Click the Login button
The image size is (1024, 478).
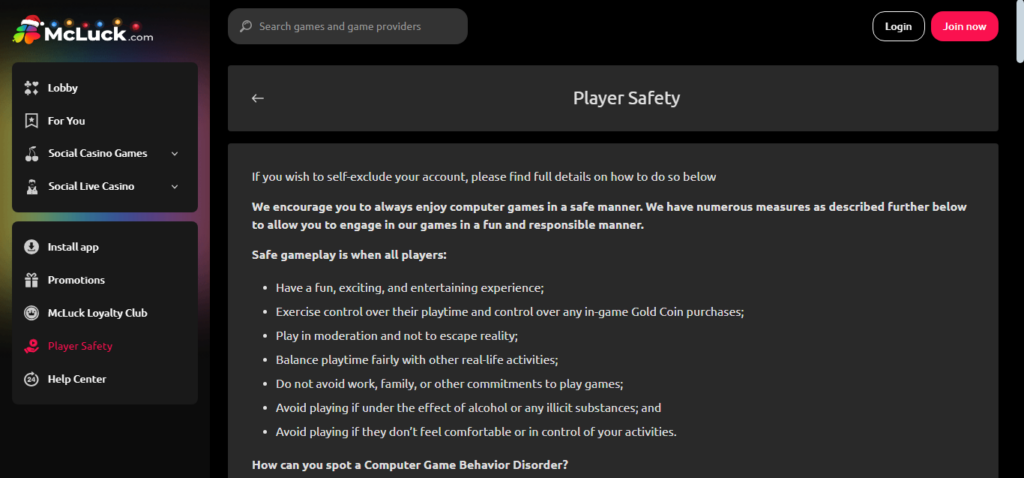click(898, 26)
